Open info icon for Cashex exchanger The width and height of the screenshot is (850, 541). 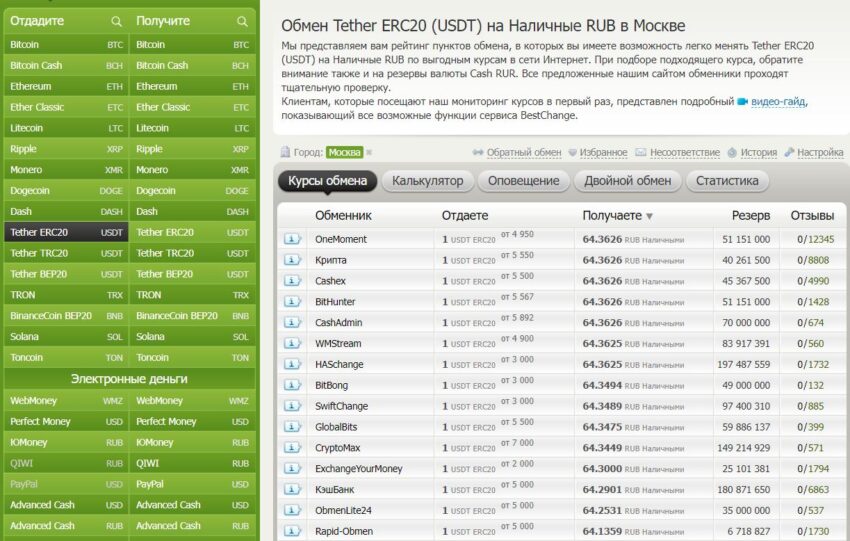292,281
